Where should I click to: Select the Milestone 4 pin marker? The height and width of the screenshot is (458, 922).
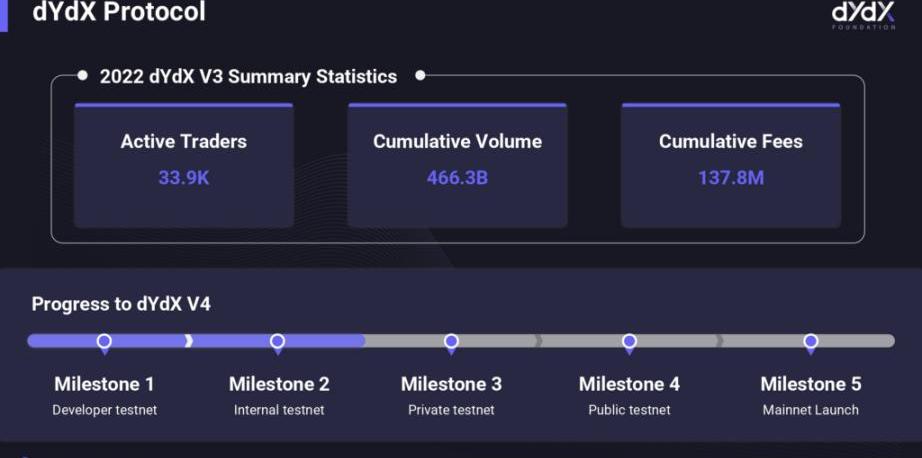629,342
